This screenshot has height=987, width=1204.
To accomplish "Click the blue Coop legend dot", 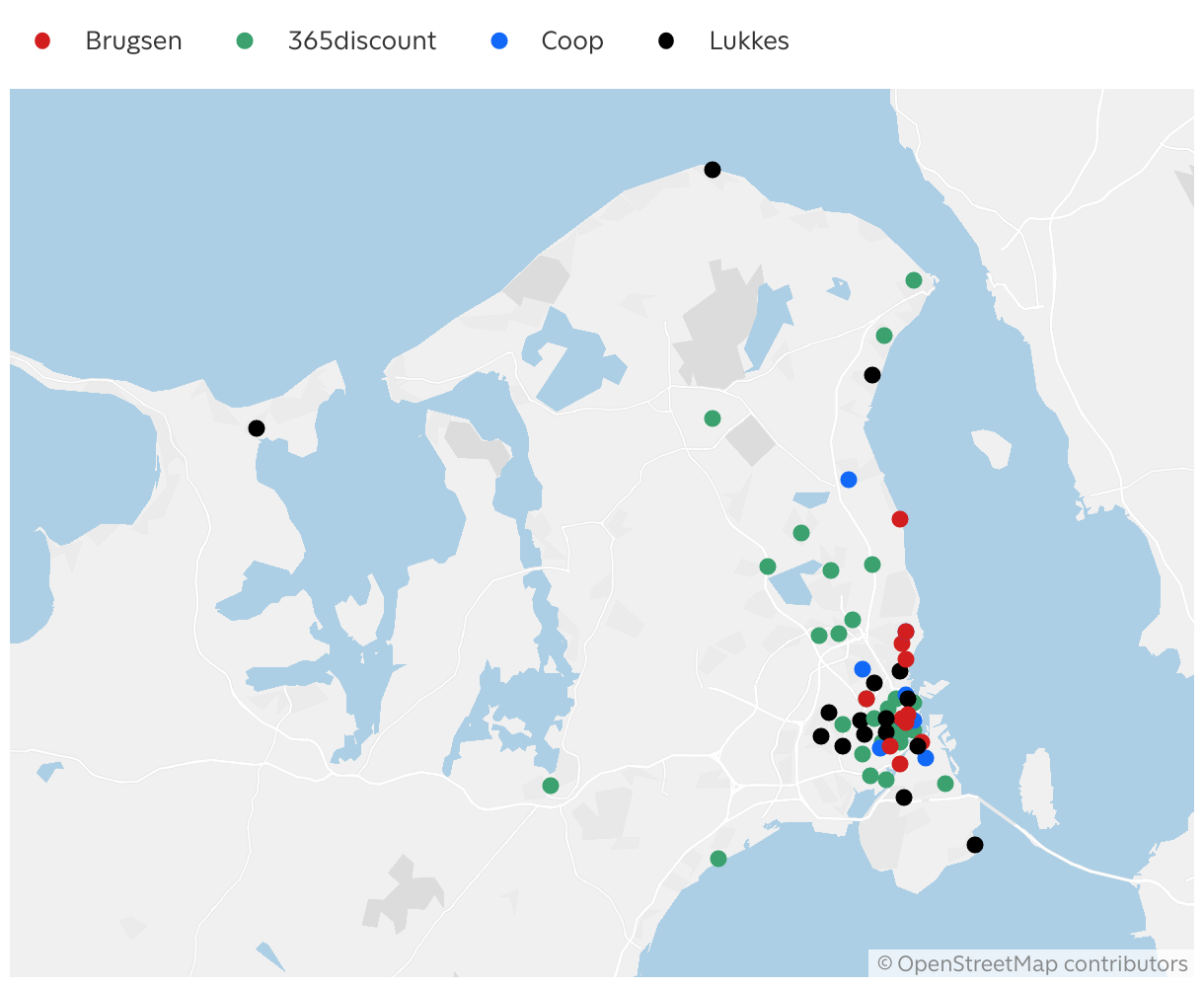I will pos(500,40).
